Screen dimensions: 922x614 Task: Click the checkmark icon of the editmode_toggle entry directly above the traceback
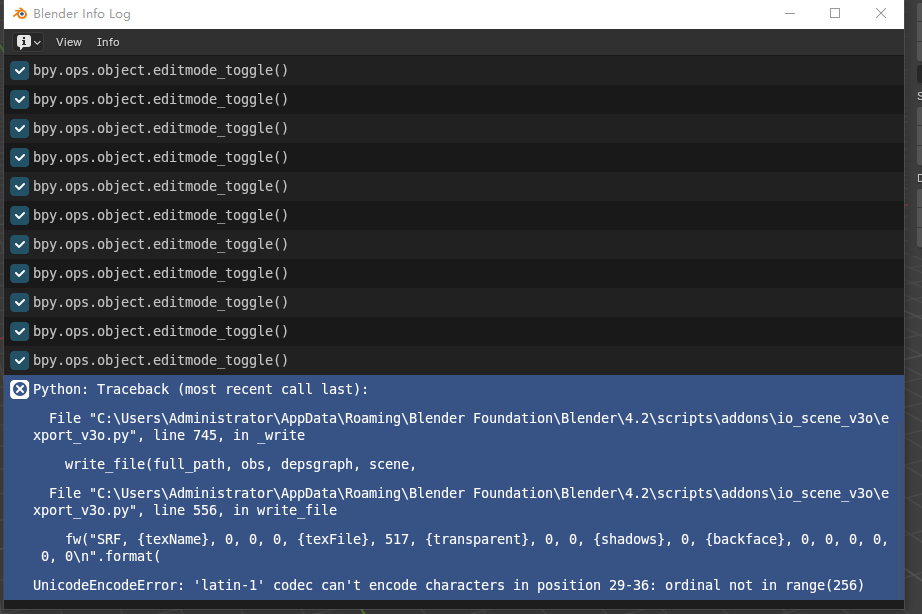[19, 361]
